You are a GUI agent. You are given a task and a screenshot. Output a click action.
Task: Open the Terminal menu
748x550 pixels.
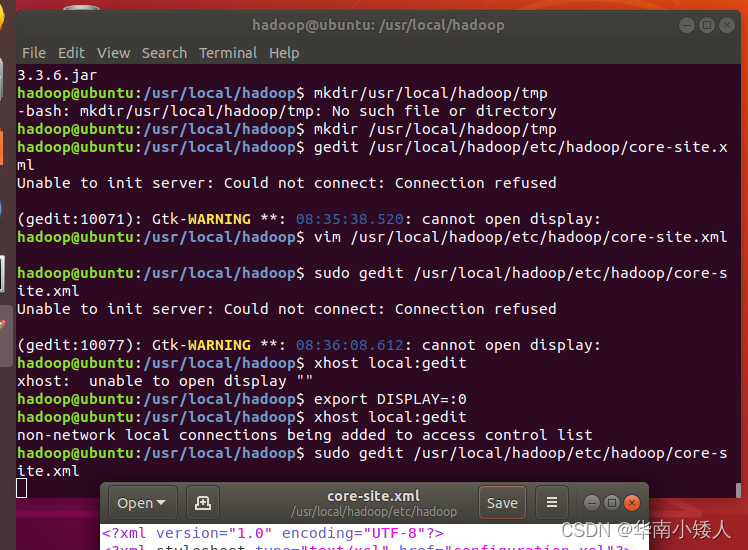228,53
